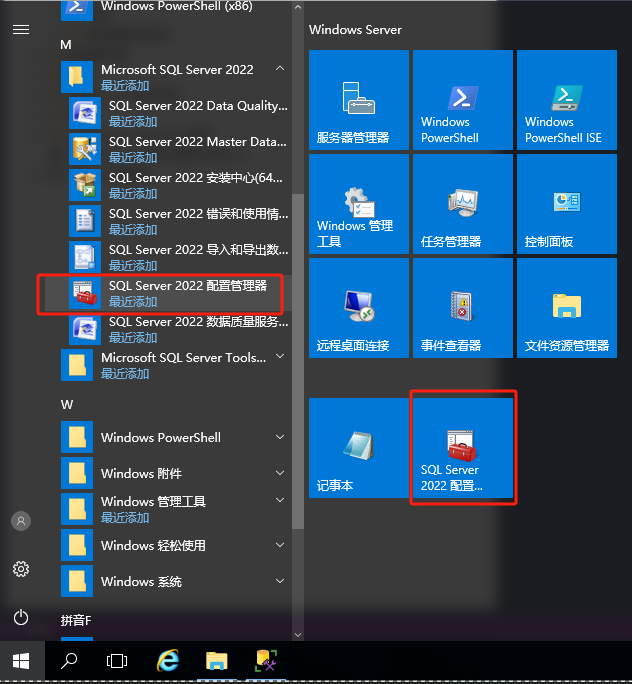
Task: Click the app list scrollbar down arrow
Action: (297, 633)
